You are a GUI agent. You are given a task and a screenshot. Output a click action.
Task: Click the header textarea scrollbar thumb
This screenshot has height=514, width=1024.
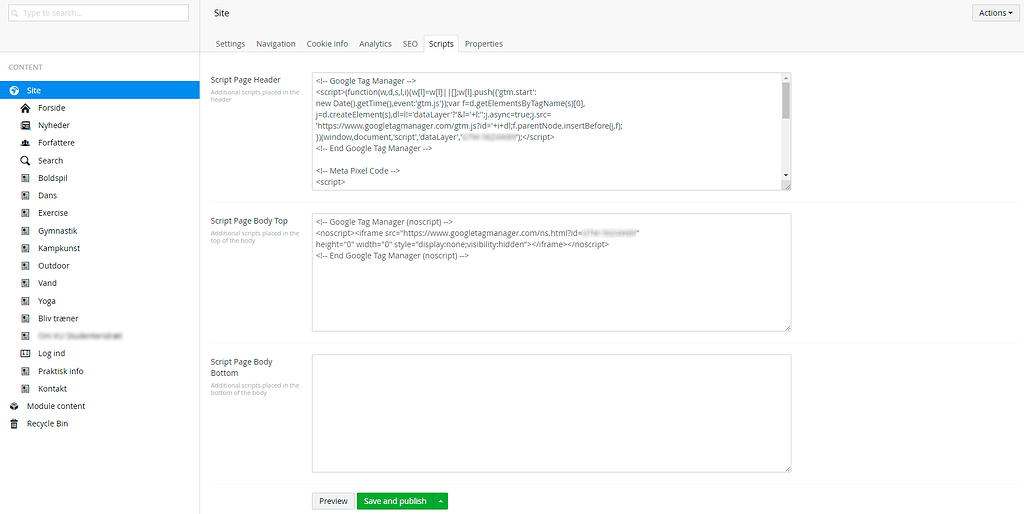pyautogui.click(x=786, y=100)
